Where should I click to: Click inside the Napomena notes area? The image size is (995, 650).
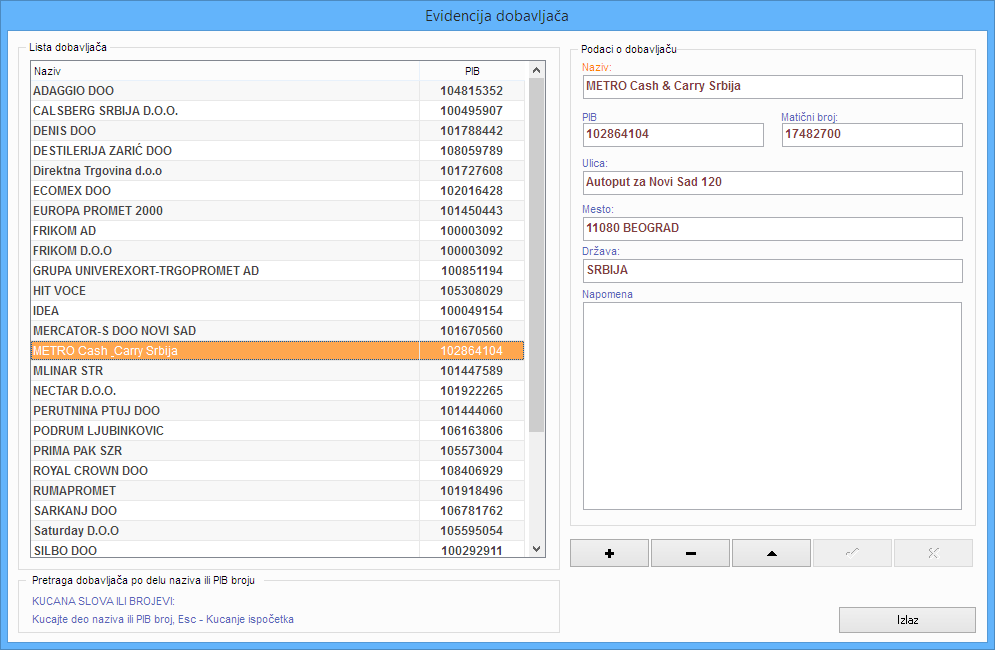tap(771, 405)
